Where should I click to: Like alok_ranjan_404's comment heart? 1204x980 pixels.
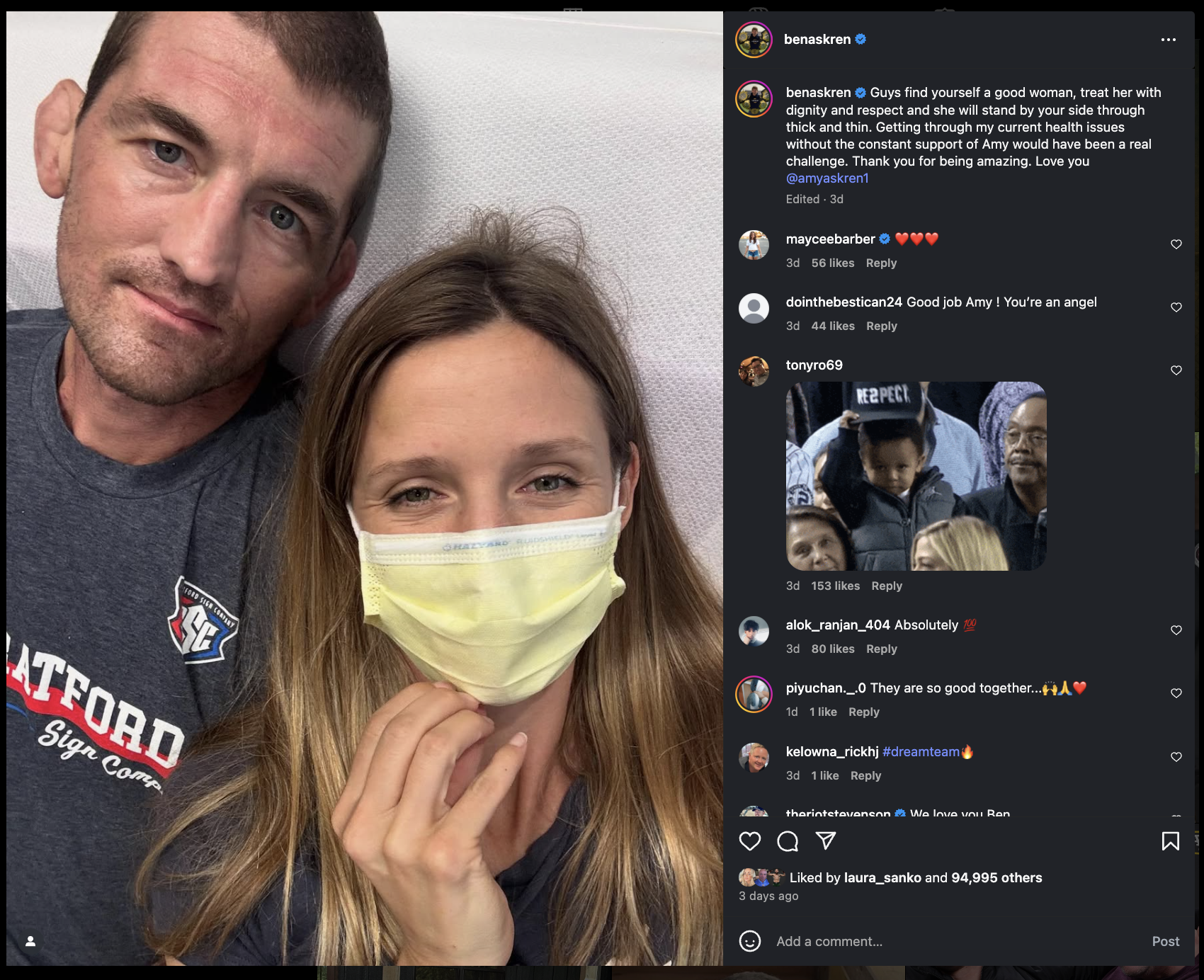[1176, 630]
